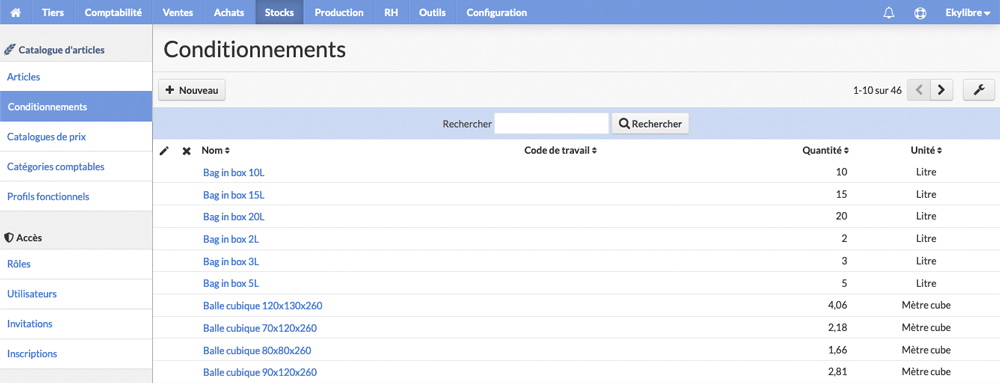Open the Outils menu

[432, 12]
